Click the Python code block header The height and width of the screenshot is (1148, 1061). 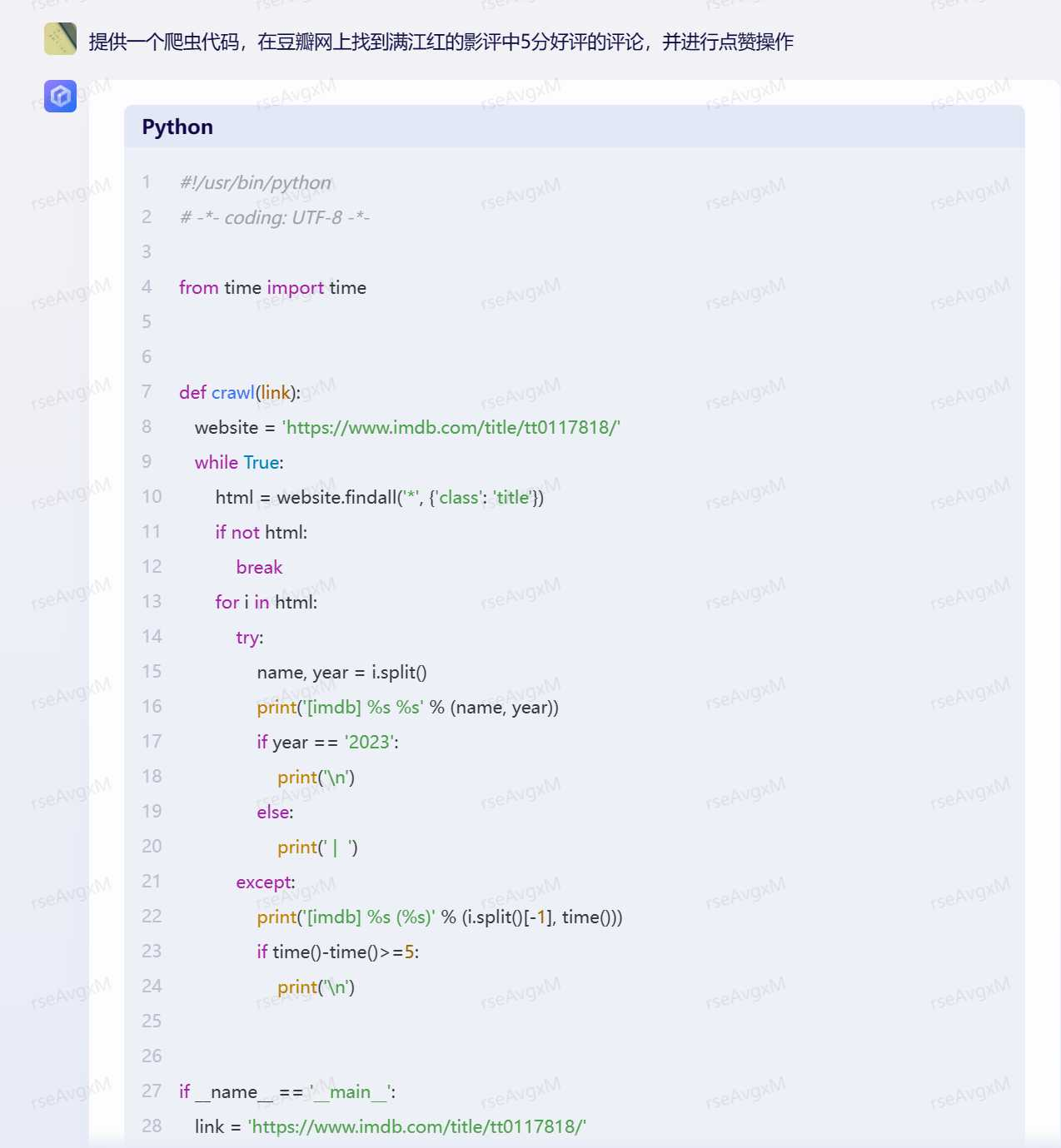pos(574,127)
